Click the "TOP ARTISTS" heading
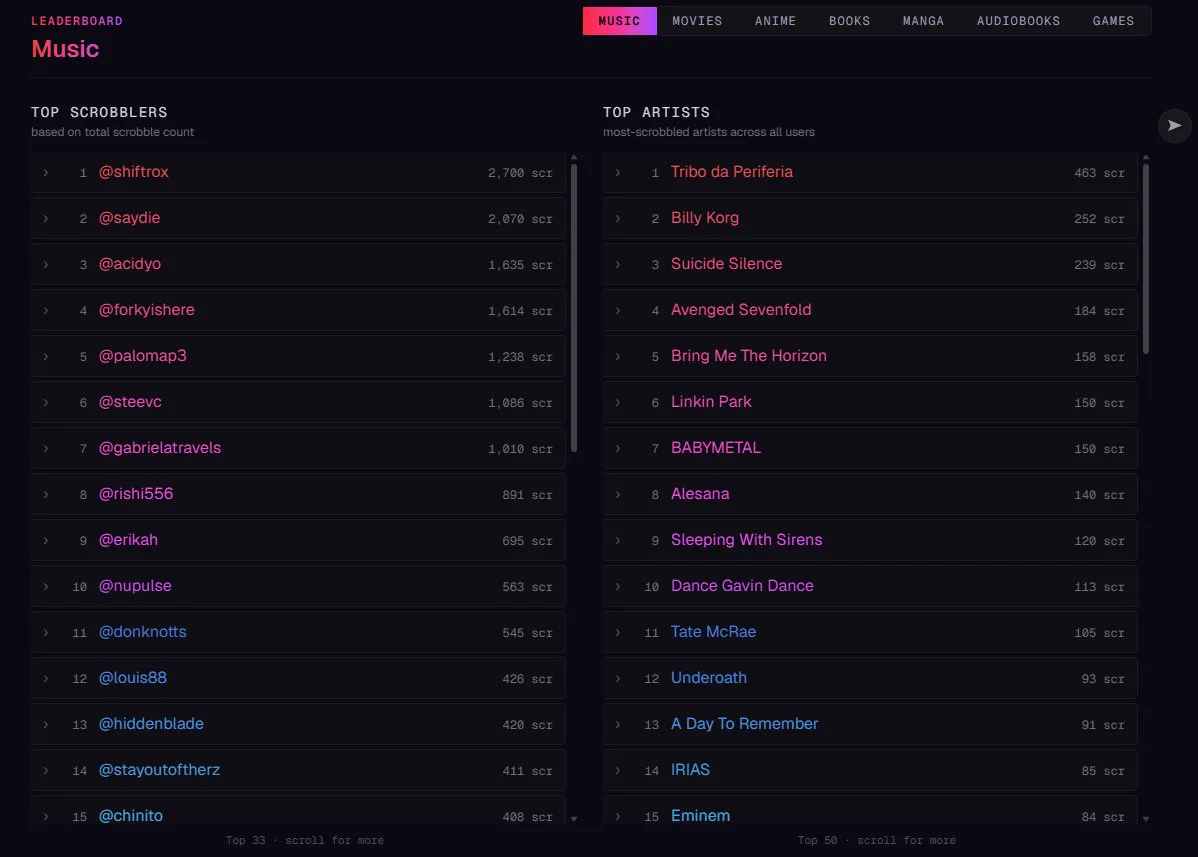1198x857 pixels. (x=656, y=112)
